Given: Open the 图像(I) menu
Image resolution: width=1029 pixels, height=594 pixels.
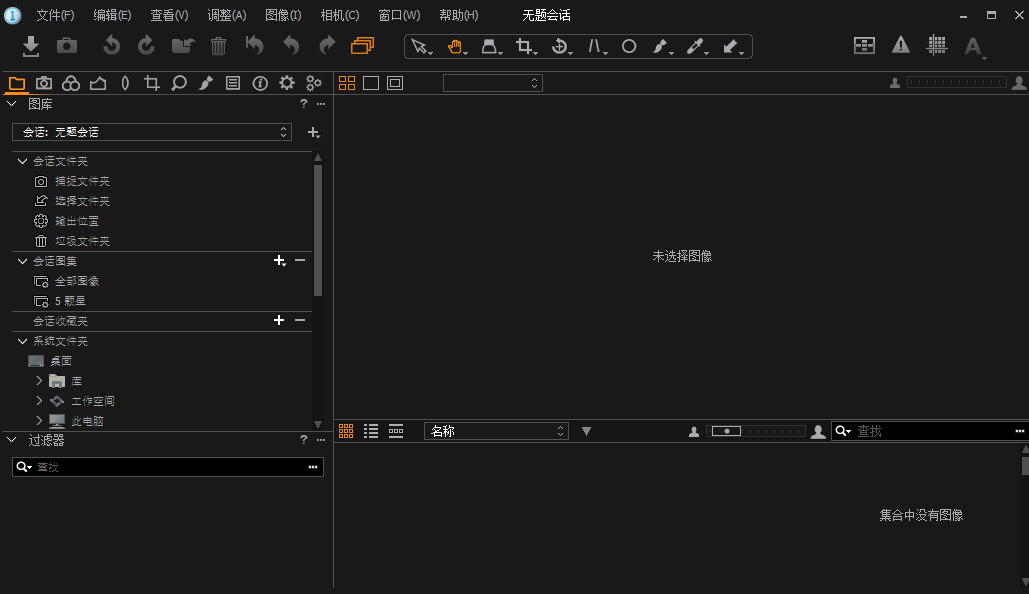Looking at the screenshot, I should click(x=283, y=15).
